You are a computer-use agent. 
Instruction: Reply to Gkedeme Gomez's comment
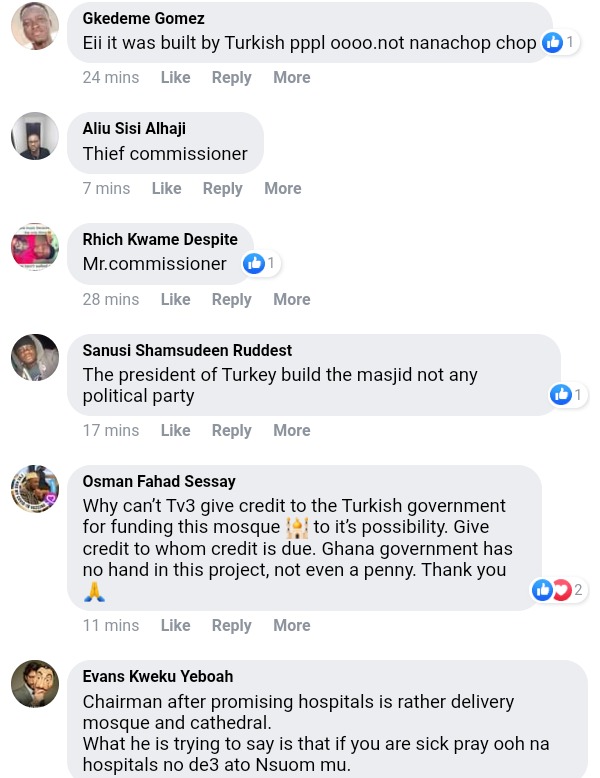232,78
